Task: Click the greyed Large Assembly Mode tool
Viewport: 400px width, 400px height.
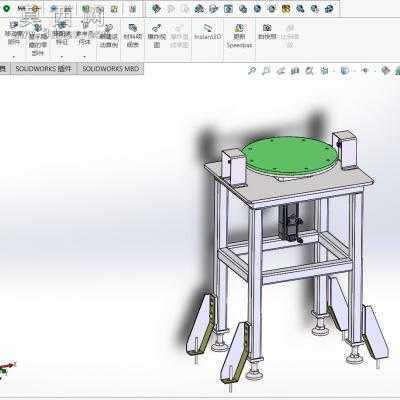Action: tap(290, 36)
